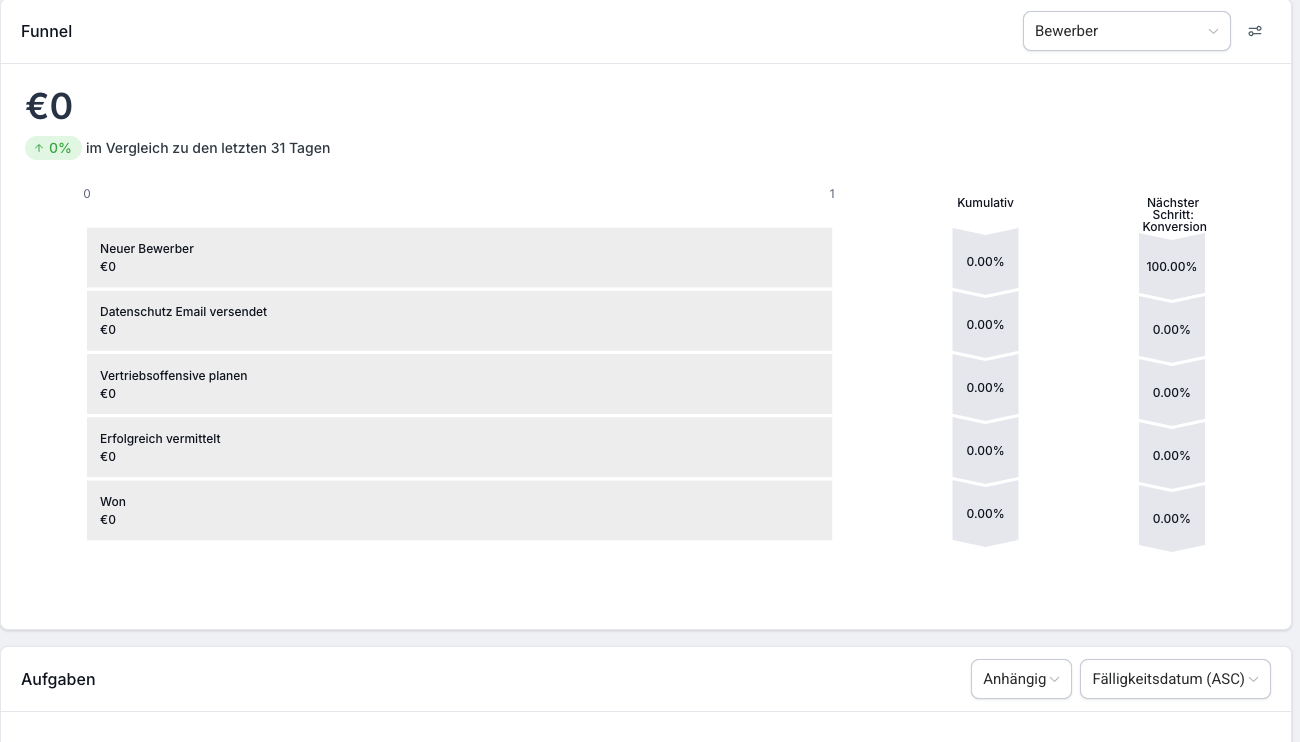Click the green 0% comparison badge
Image resolution: width=1300 pixels, height=742 pixels.
coord(53,148)
